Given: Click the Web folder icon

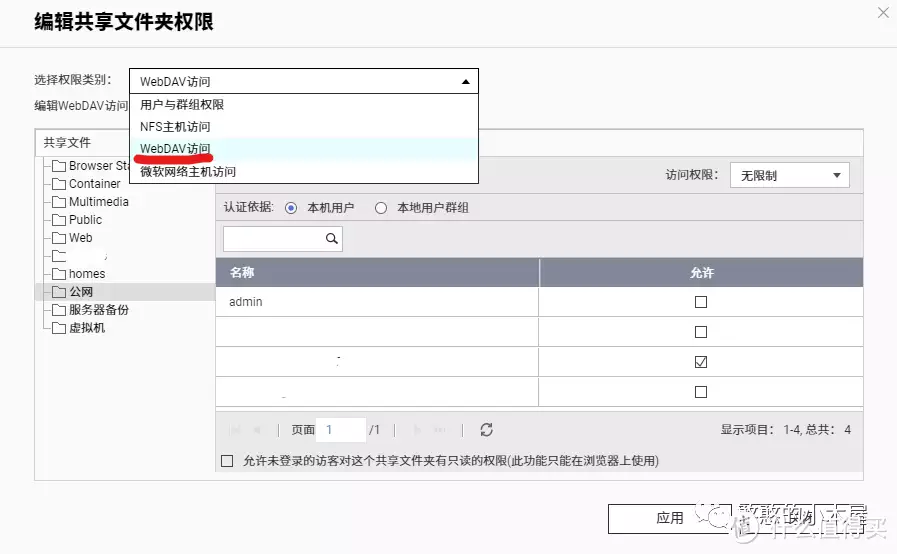Looking at the screenshot, I should tap(59, 238).
